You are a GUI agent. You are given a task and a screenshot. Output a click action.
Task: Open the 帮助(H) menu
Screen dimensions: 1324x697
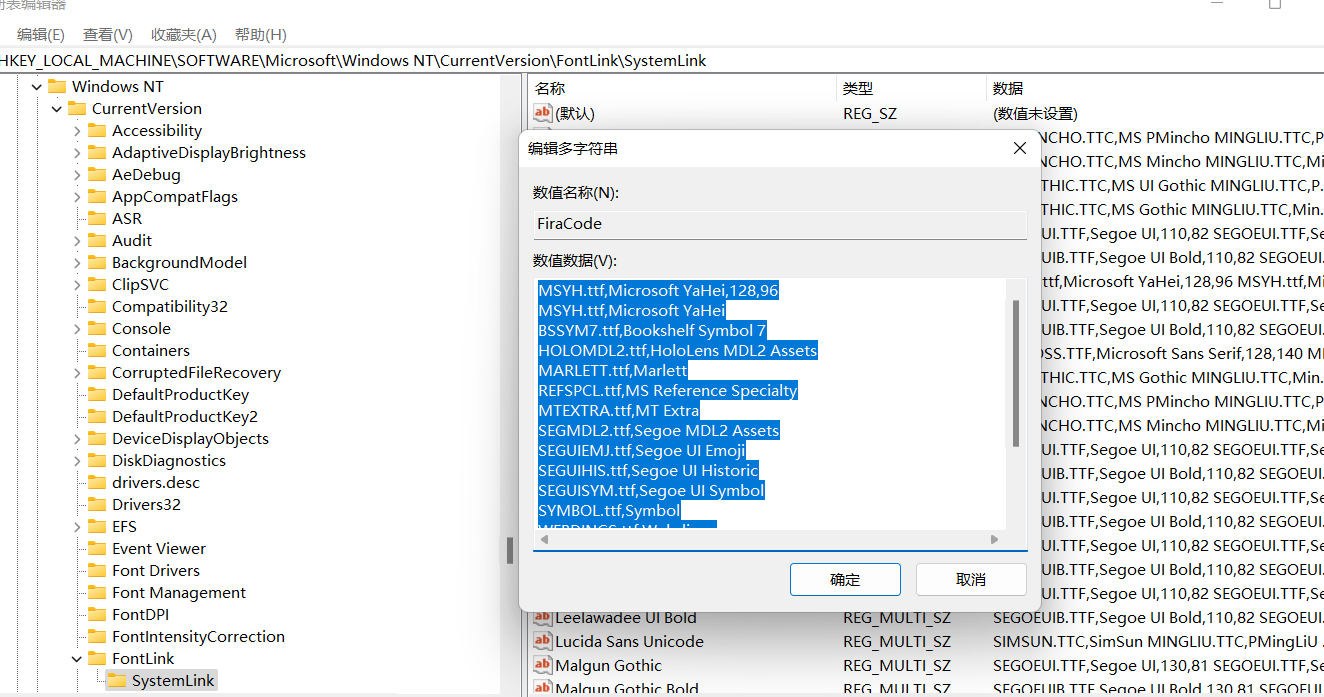pyautogui.click(x=260, y=35)
